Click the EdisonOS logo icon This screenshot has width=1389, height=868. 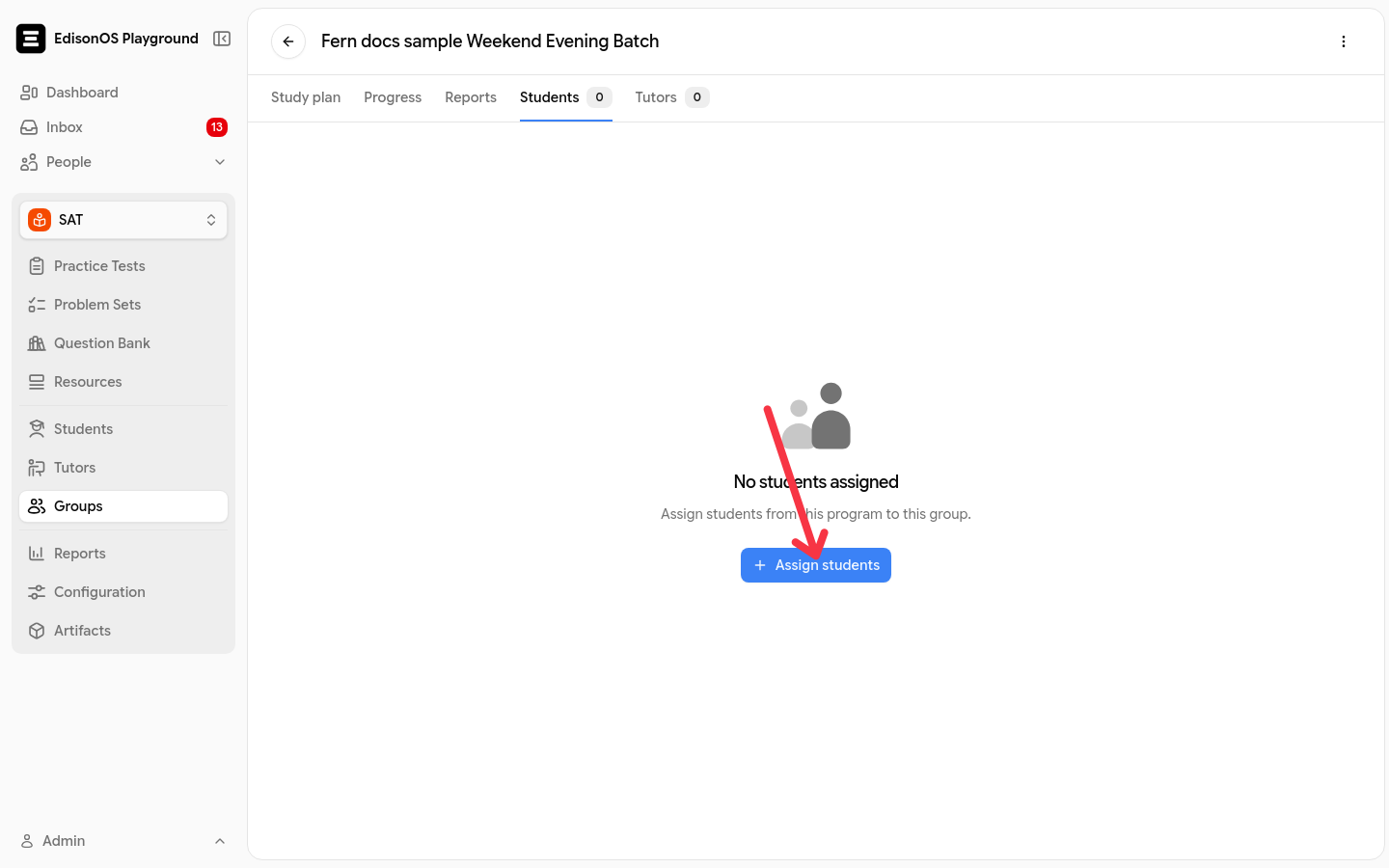[31, 39]
